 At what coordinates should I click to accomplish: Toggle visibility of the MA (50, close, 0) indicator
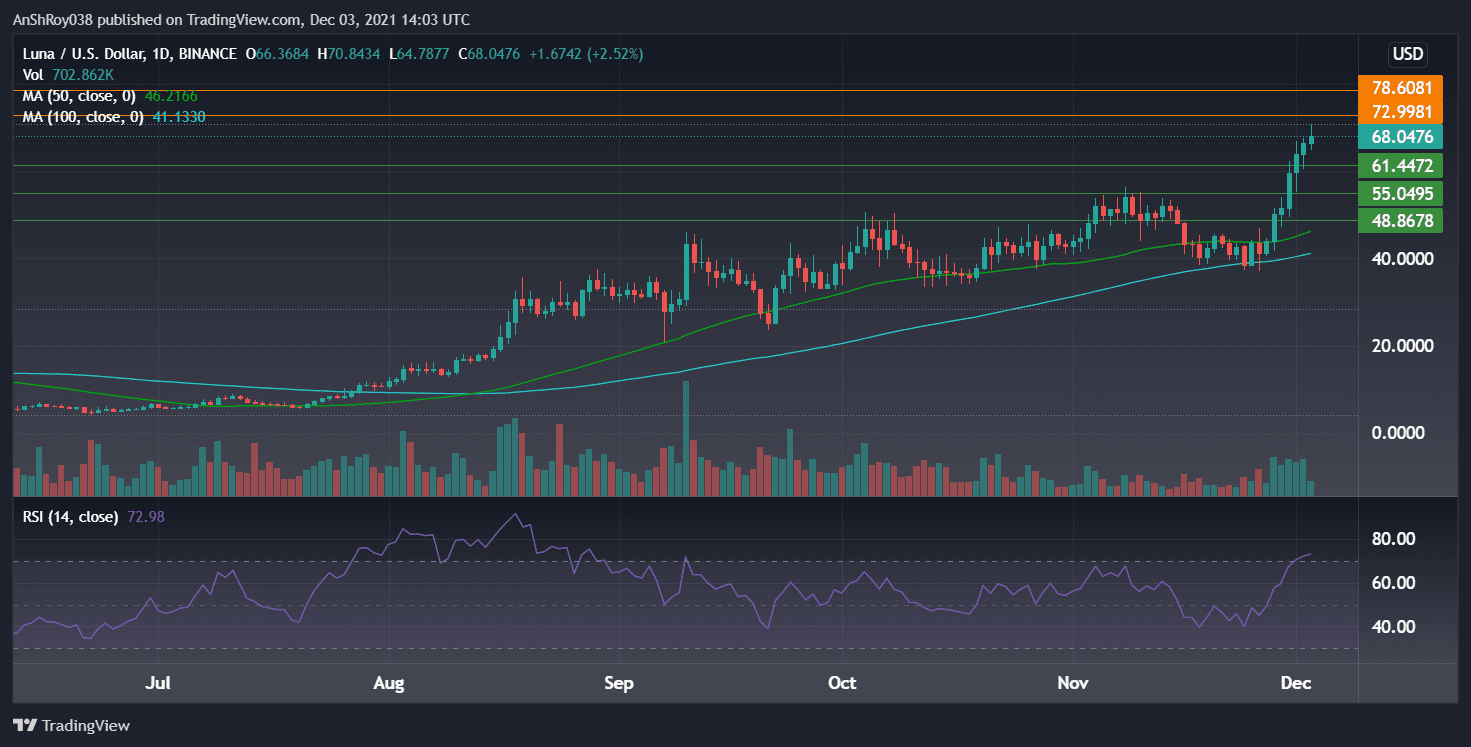pos(80,96)
